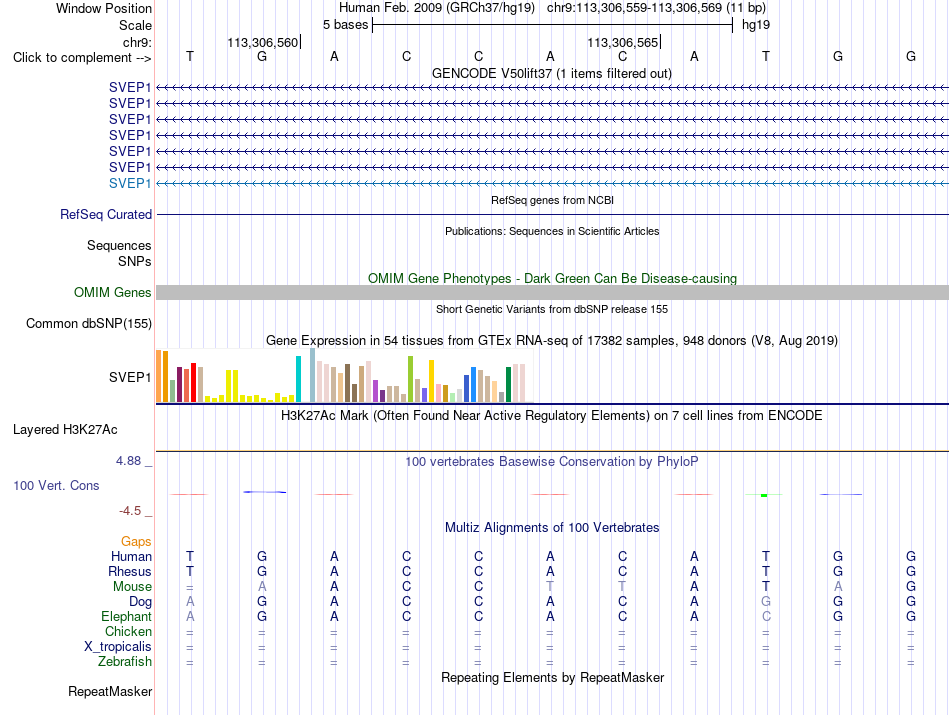Click the cyan bar in the GTEx expression chart
Image resolution: width=950 pixels, height=715 pixels.
(298, 379)
